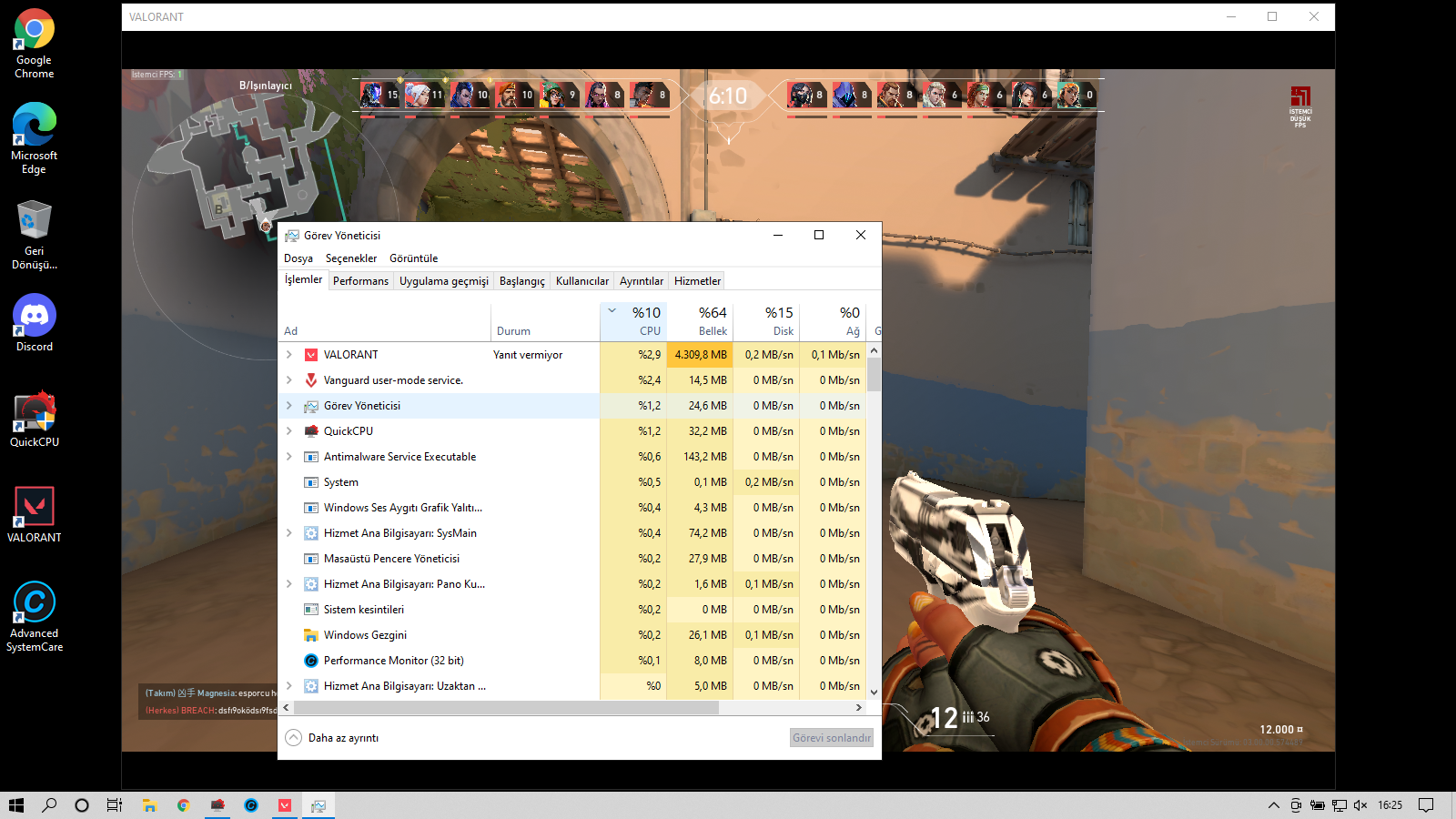The image size is (1456, 819).
Task: Sort processes by the Bellek column
Action: click(x=700, y=321)
